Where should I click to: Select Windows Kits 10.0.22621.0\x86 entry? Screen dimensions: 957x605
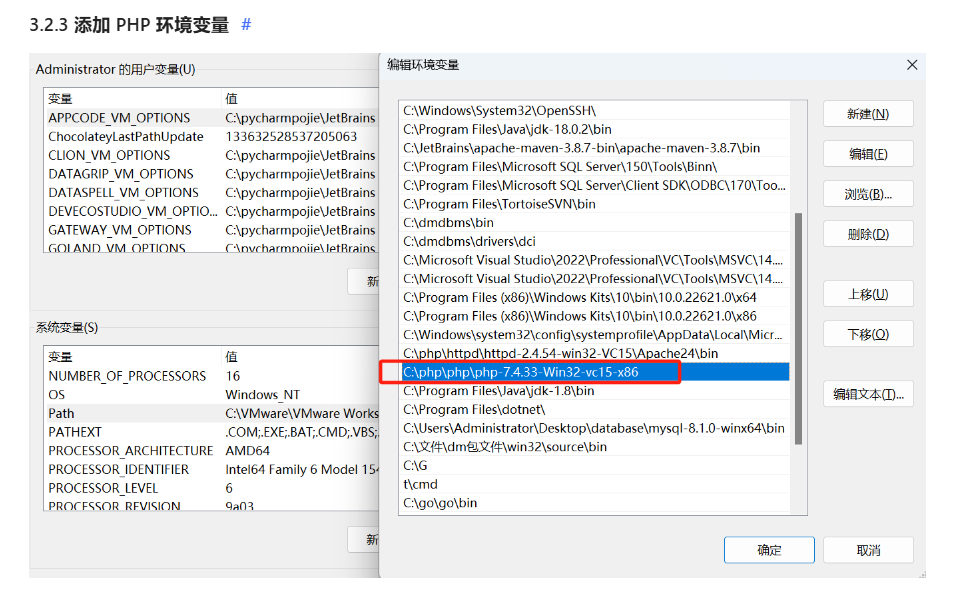(x=595, y=316)
